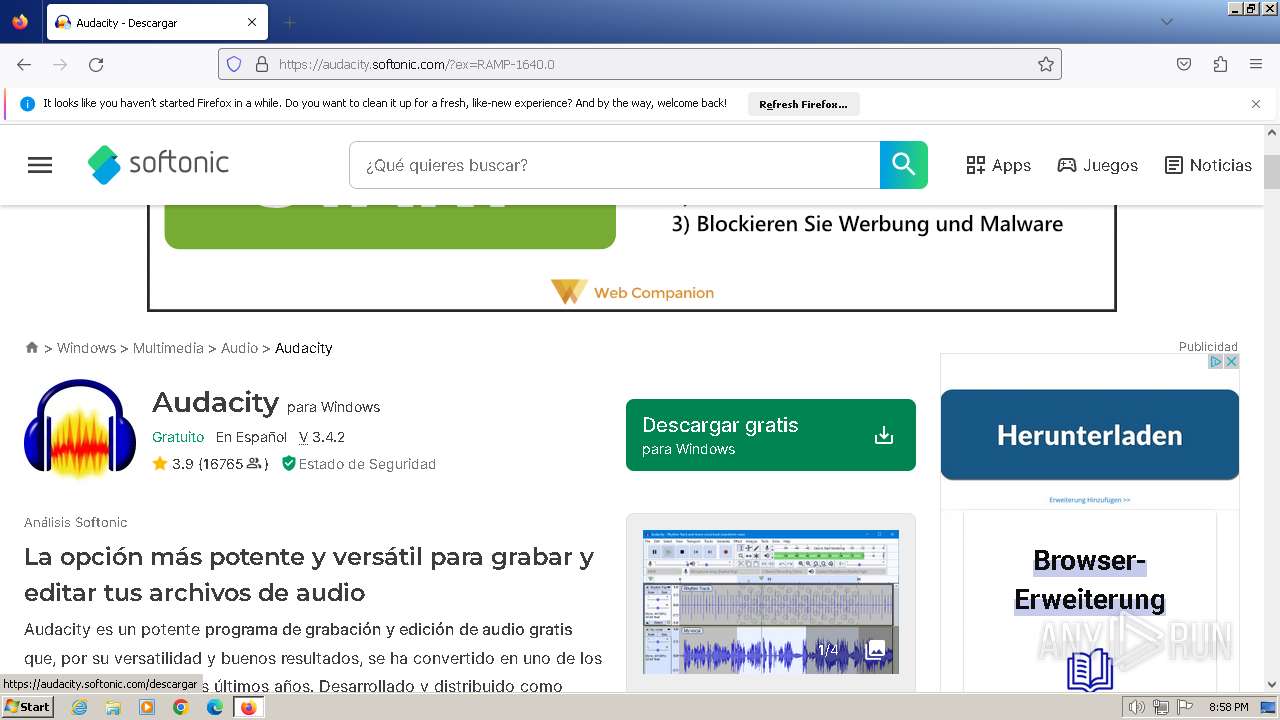The width and height of the screenshot is (1280, 720).
Task: Reload the page with refresh icon
Action: pos(96,64)
